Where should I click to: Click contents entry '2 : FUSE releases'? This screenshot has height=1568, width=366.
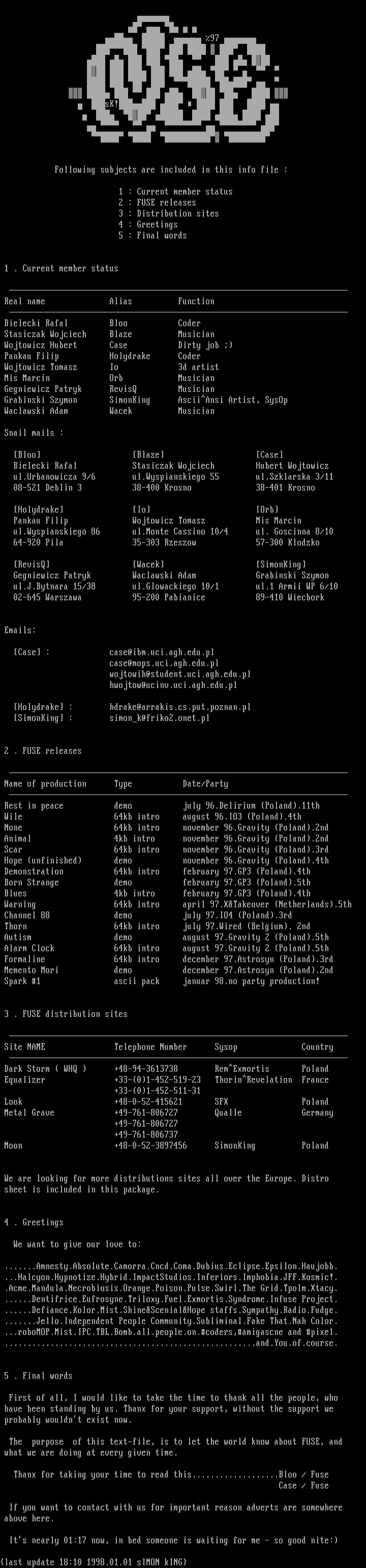(x=157, y=203)
